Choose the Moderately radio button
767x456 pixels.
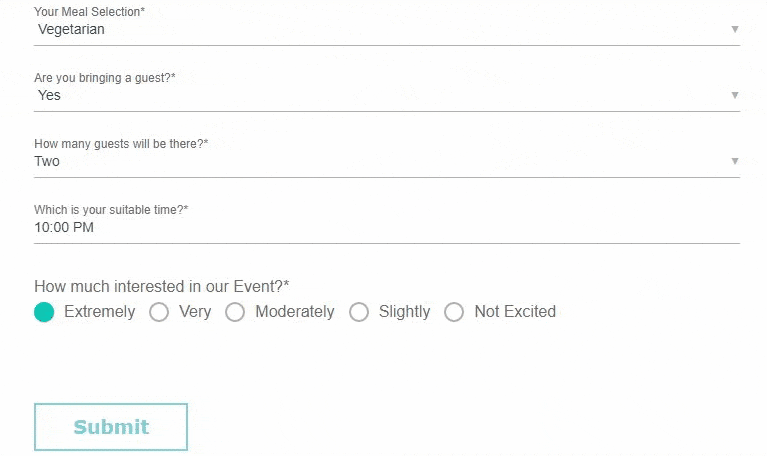point(235,312)
